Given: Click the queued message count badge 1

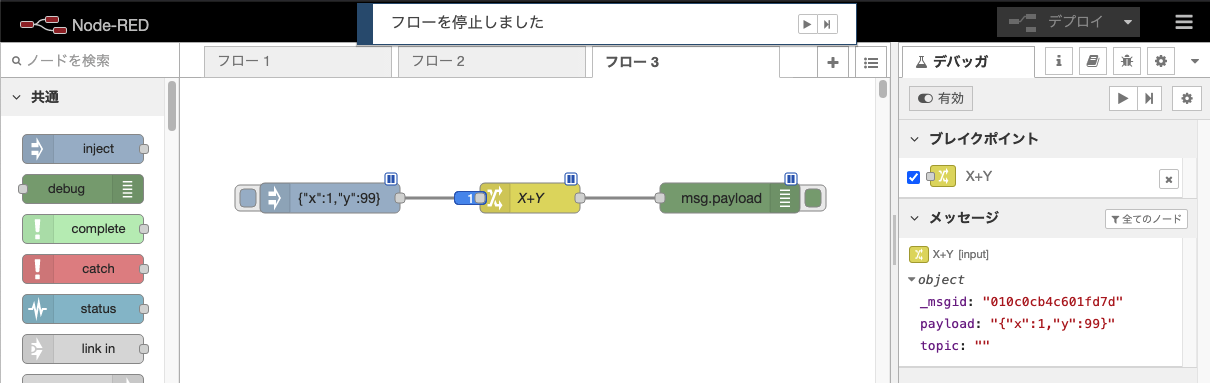Looking at the screenshot, I should (x=469, y=198).
